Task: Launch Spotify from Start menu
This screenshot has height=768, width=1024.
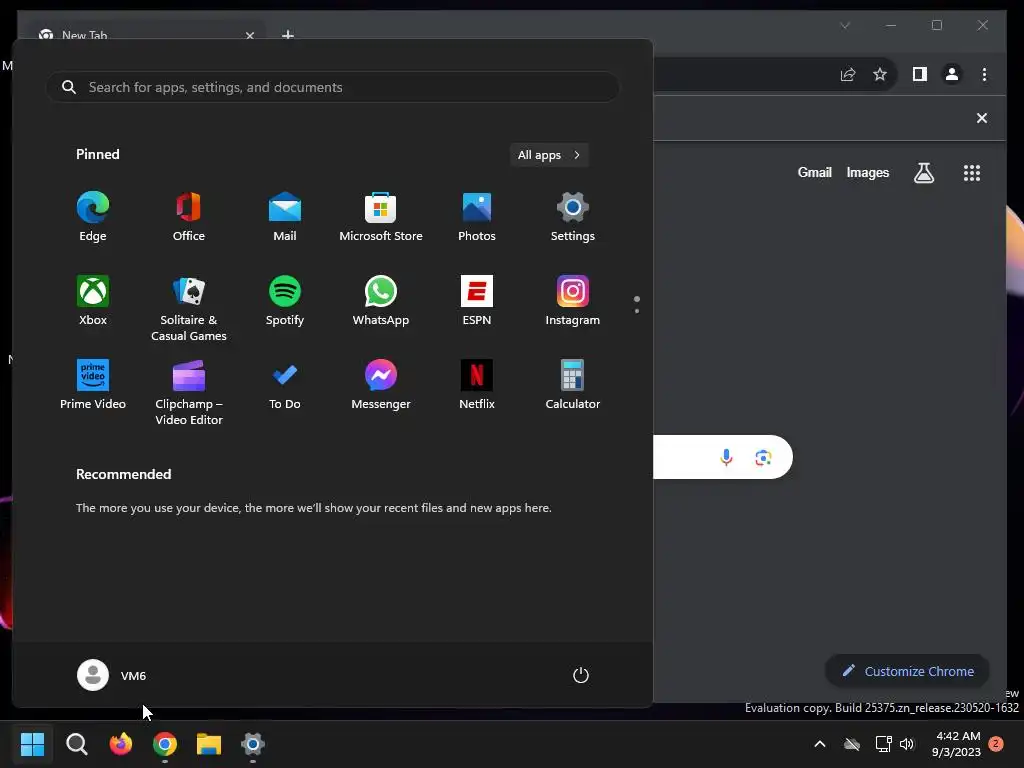Action: point(285,300)
